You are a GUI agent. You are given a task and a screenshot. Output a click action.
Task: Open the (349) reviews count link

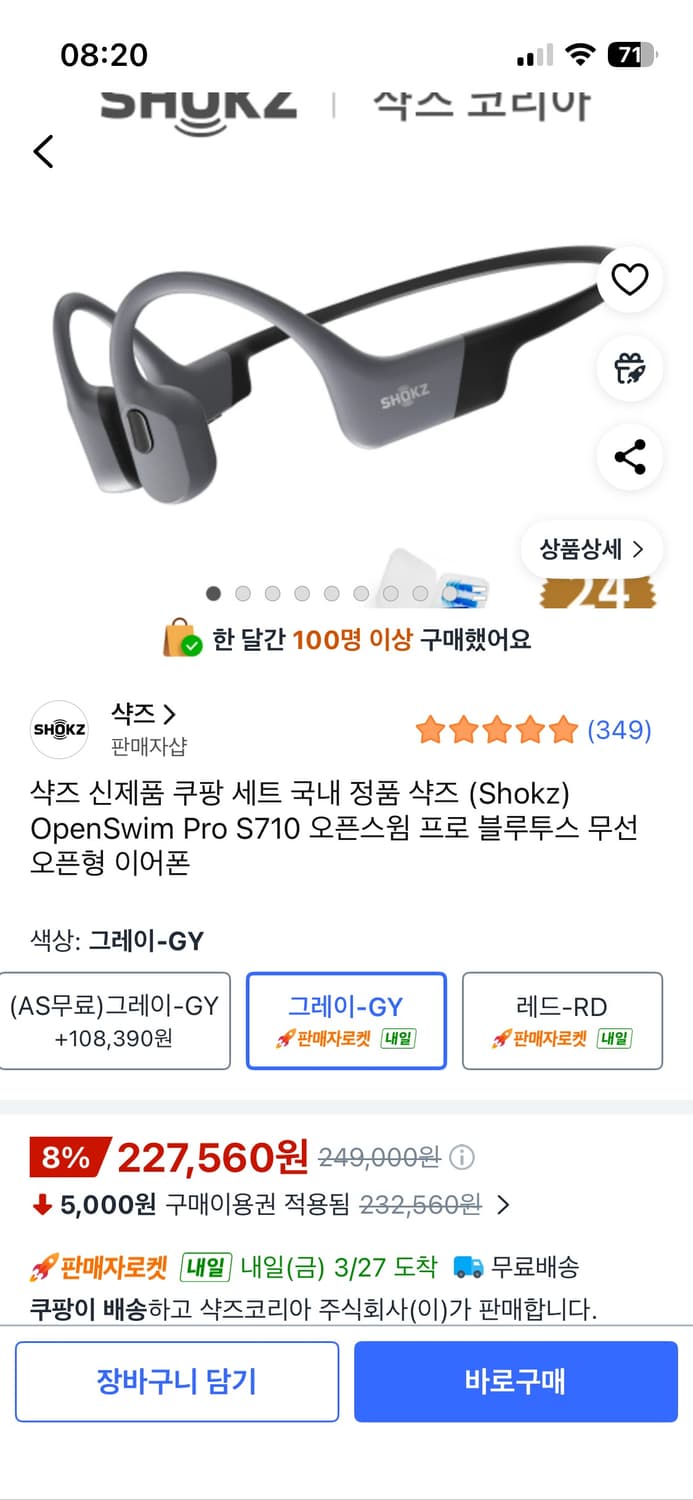tap(620, 730)
